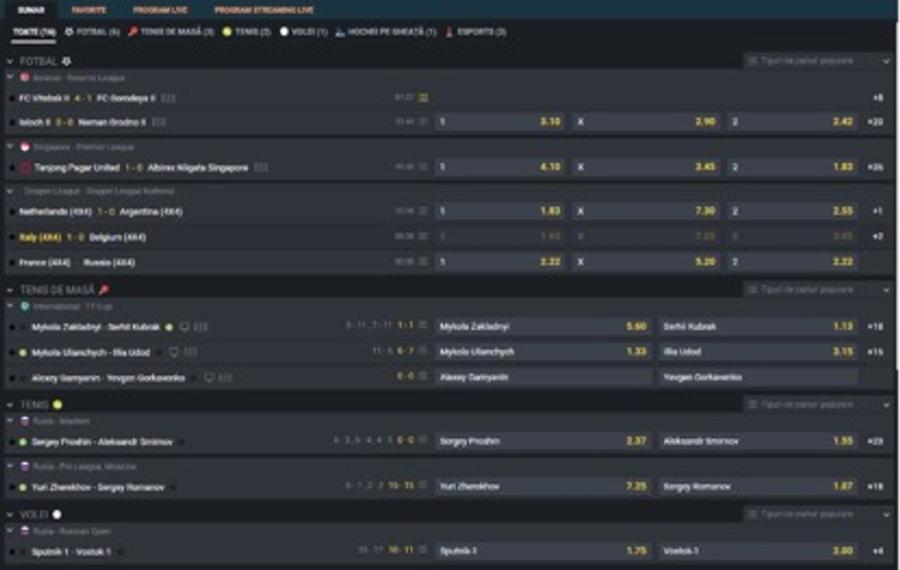
Task: Collapse the Russia Pro League Moscow group
Action: 10,466
